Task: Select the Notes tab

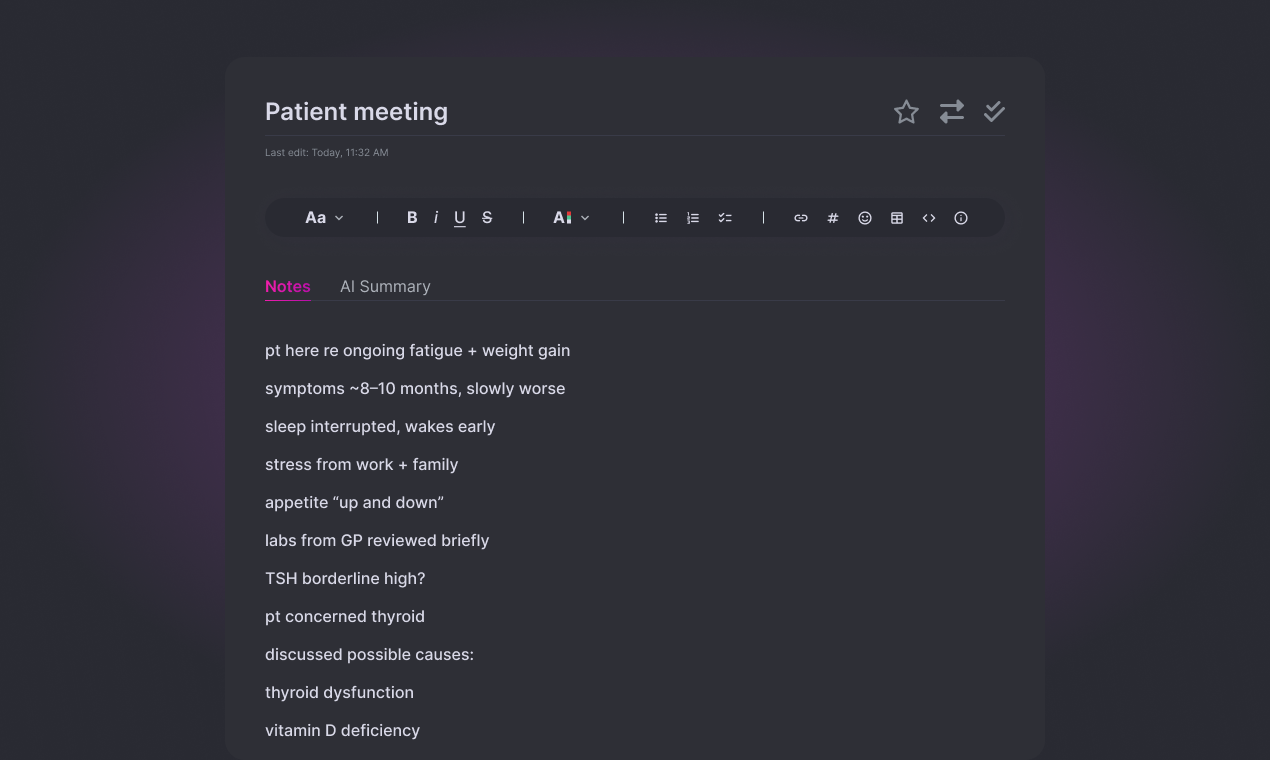Action: tap(287, 286)
